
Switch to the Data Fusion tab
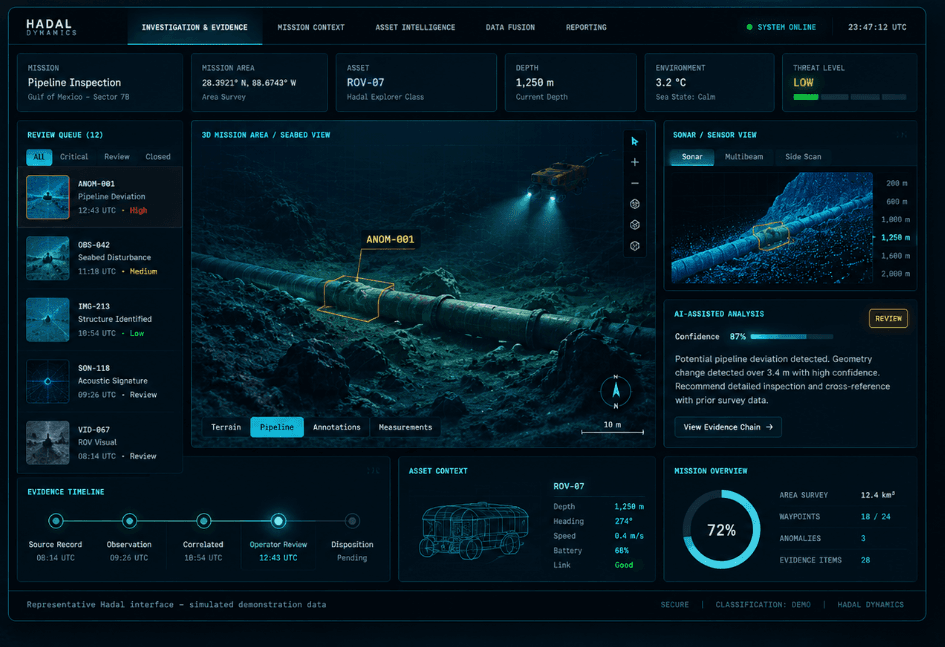[x=510, y=28]
